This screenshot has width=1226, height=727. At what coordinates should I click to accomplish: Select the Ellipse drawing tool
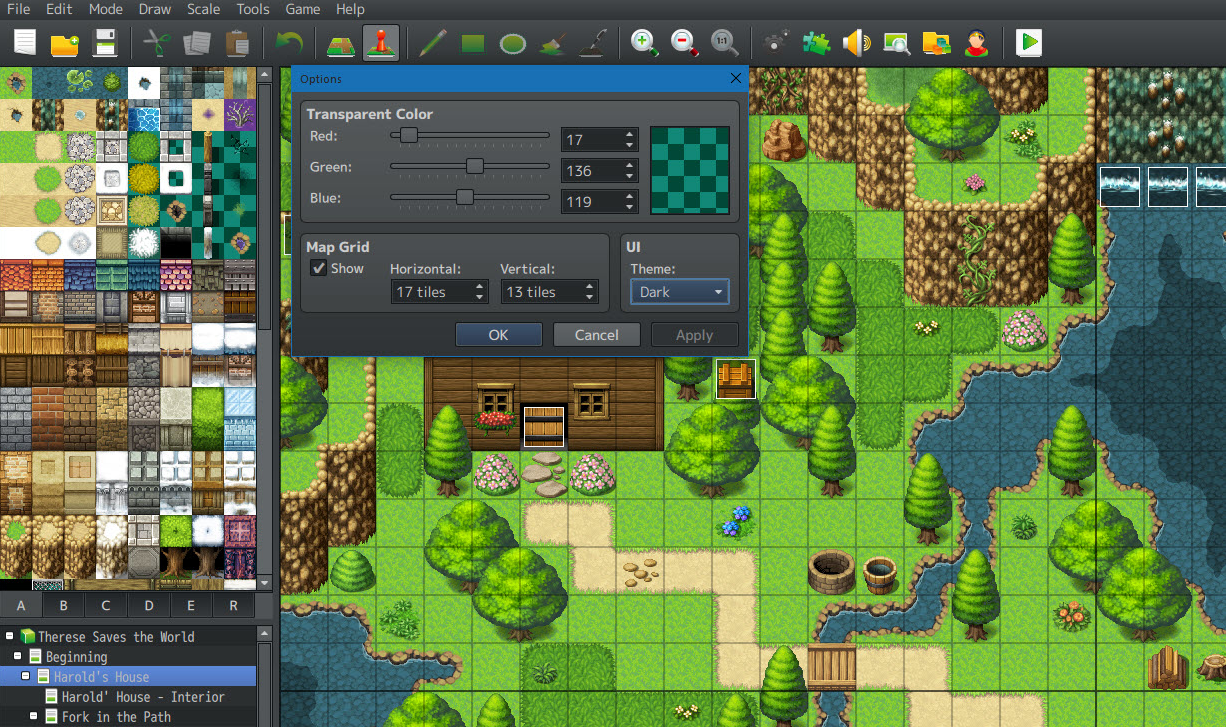[x=513, y=43]
